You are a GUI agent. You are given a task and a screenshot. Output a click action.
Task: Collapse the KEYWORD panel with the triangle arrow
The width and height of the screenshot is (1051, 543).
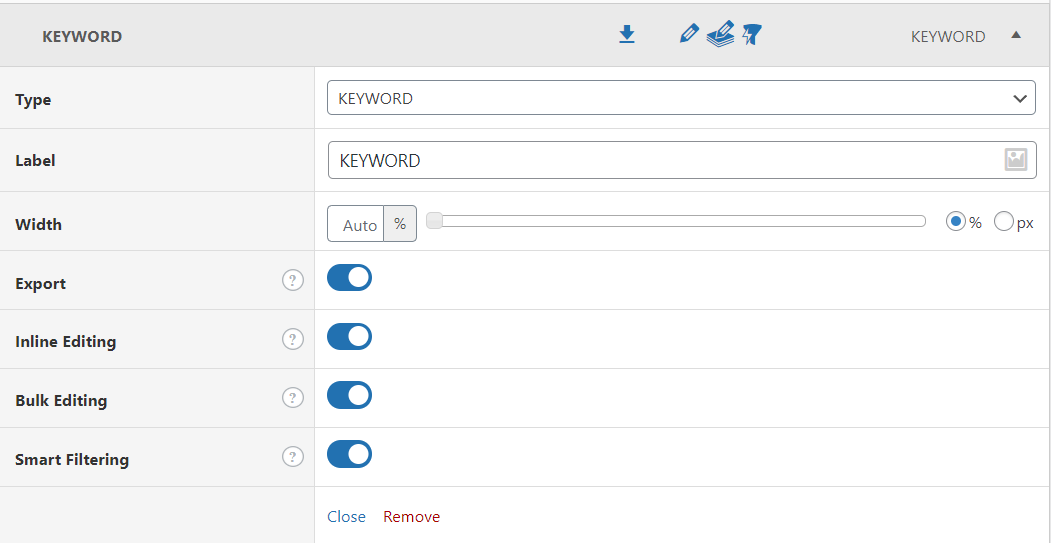click(1016, 35)
